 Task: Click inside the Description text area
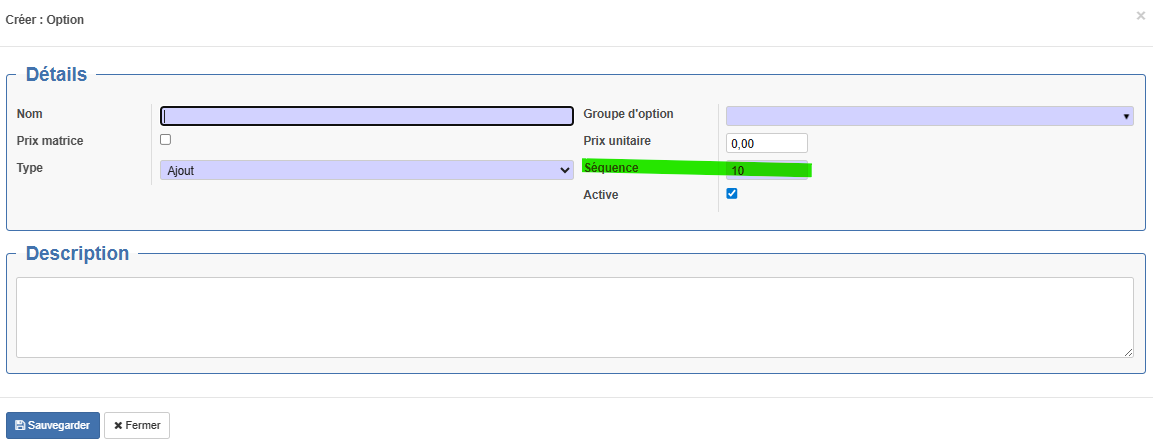pyautogui.click(x=575, y=317)
